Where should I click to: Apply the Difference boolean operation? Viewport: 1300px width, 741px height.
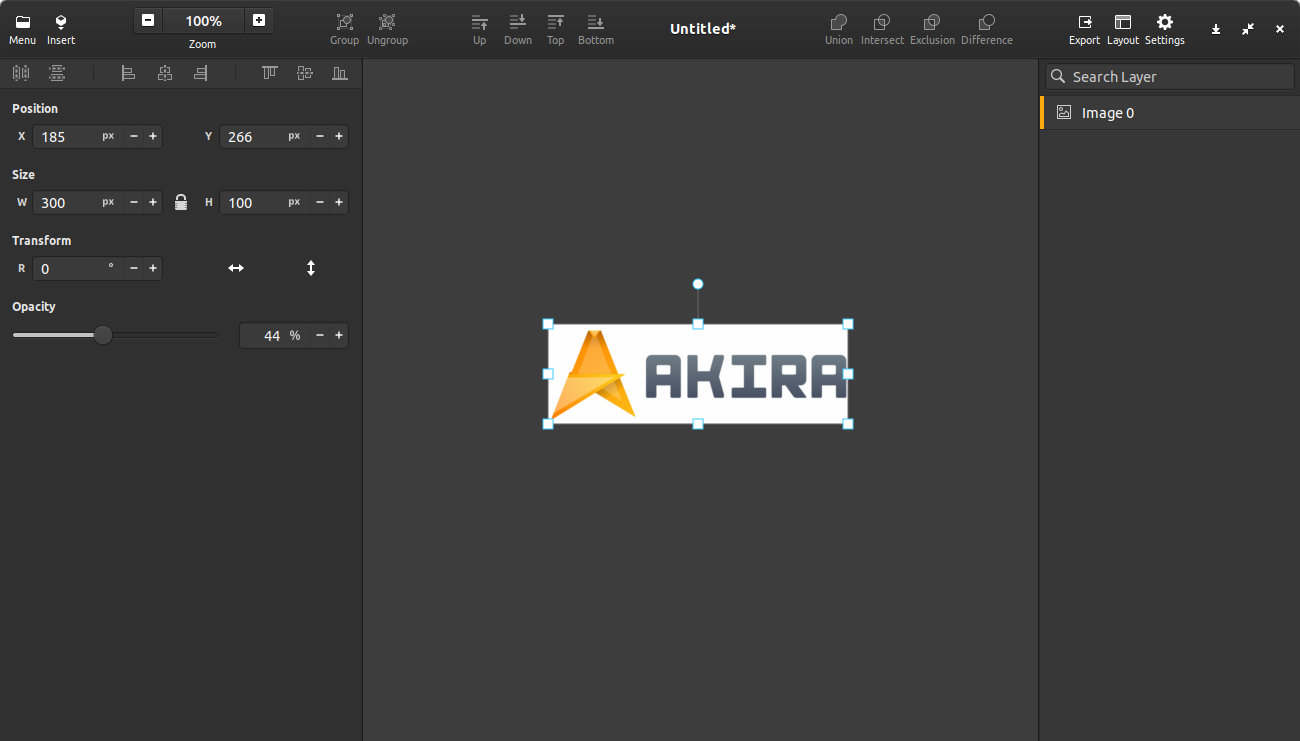coord(986,28)
